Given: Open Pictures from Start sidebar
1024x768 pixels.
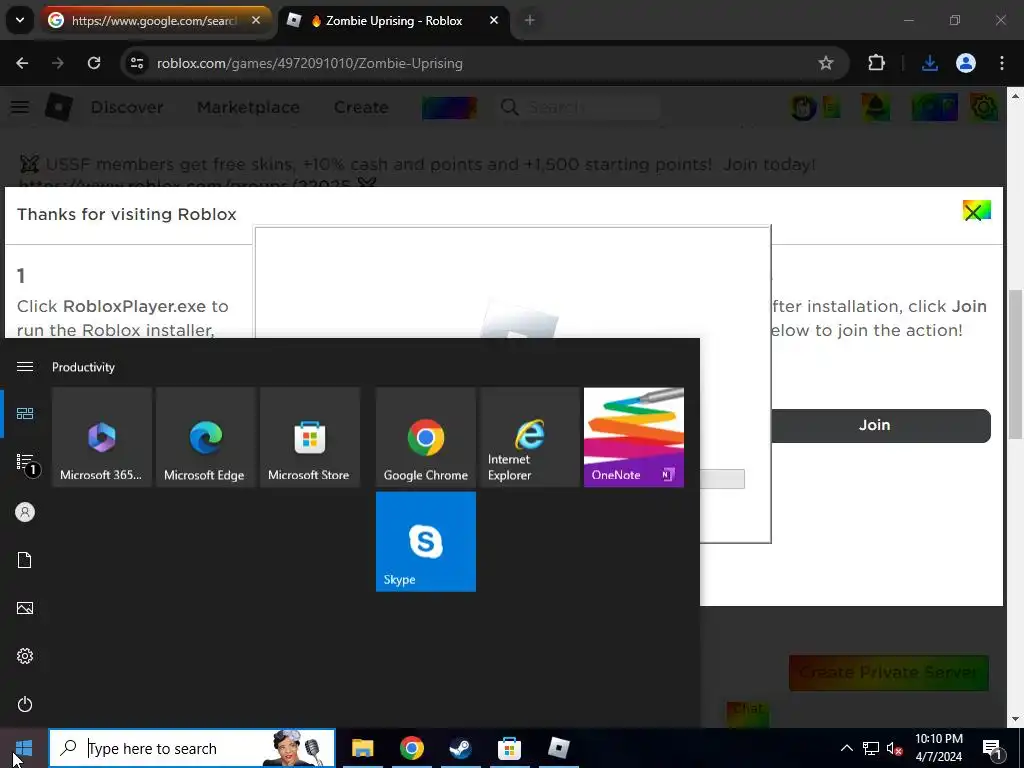Looking at the screenshot, I should [25, 608].
